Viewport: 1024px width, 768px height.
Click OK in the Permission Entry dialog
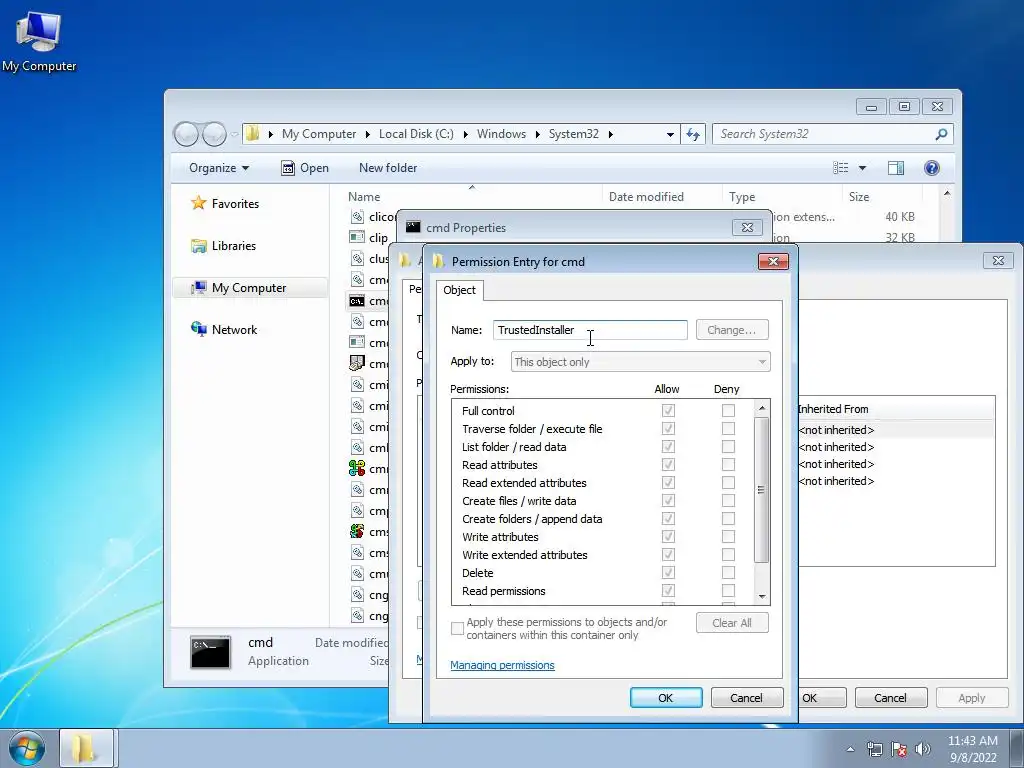tap(665, 697)
